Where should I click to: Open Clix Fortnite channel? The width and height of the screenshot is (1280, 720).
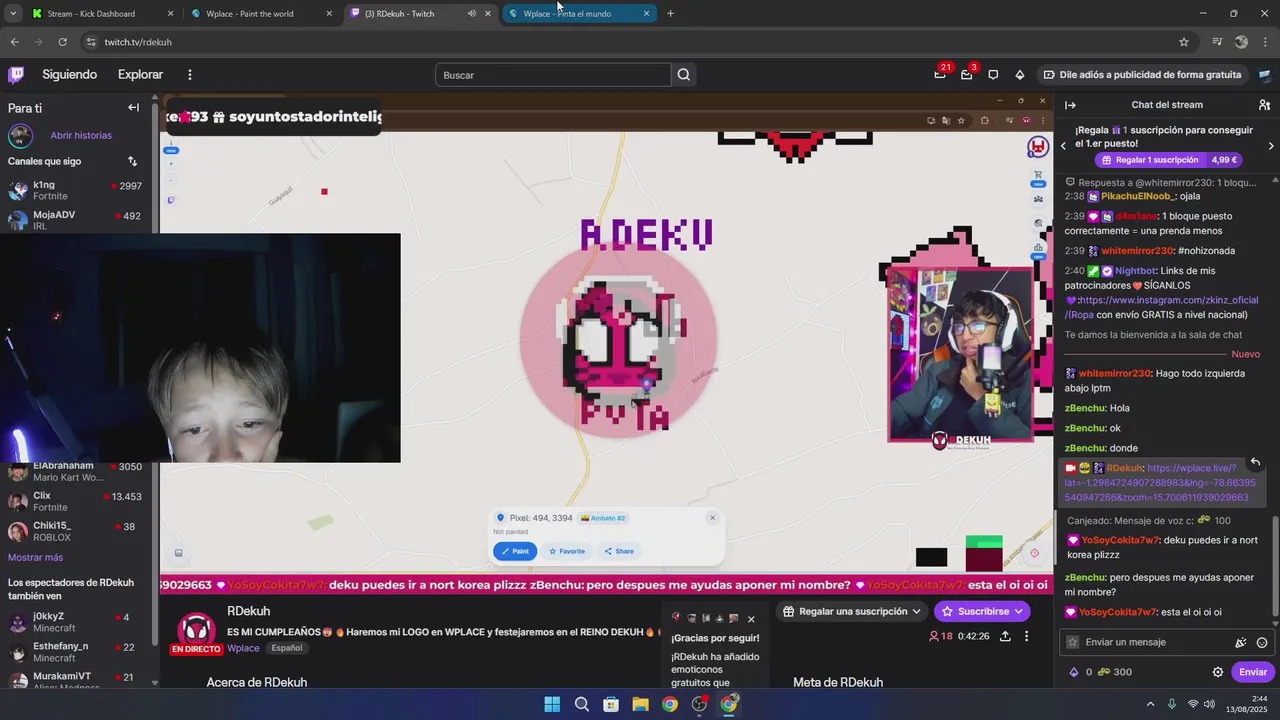click(x=76, y=501)
